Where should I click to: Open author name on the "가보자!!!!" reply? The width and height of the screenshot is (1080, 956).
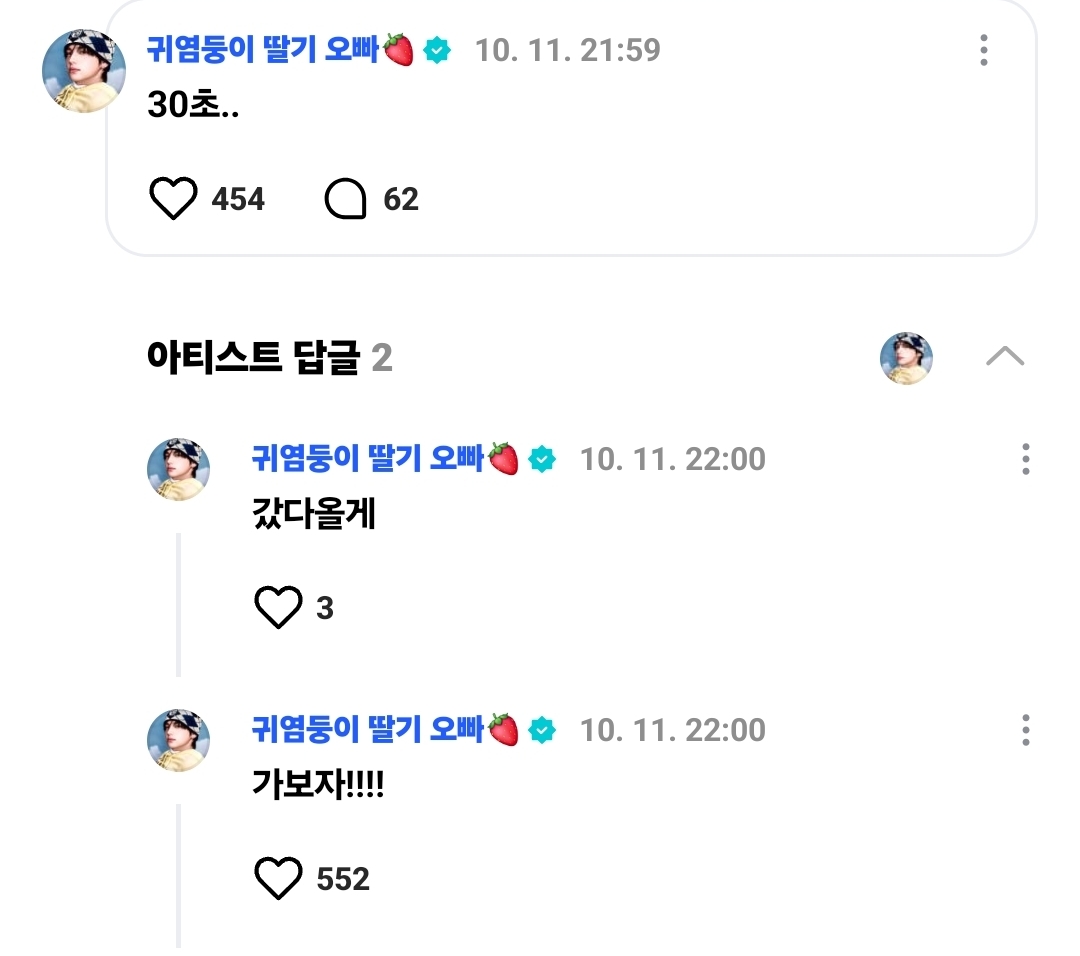click(x=368, y=729)
